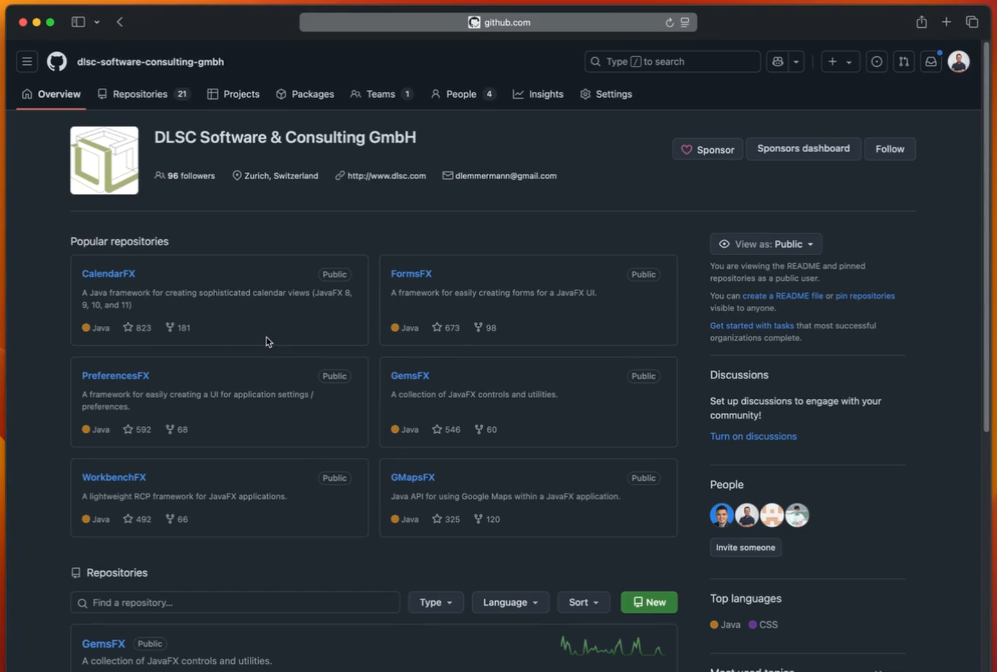The height and width of the screenshot is (672, 997).
Task: Open the Sponsors dashboard button
Action: (803, 149)
